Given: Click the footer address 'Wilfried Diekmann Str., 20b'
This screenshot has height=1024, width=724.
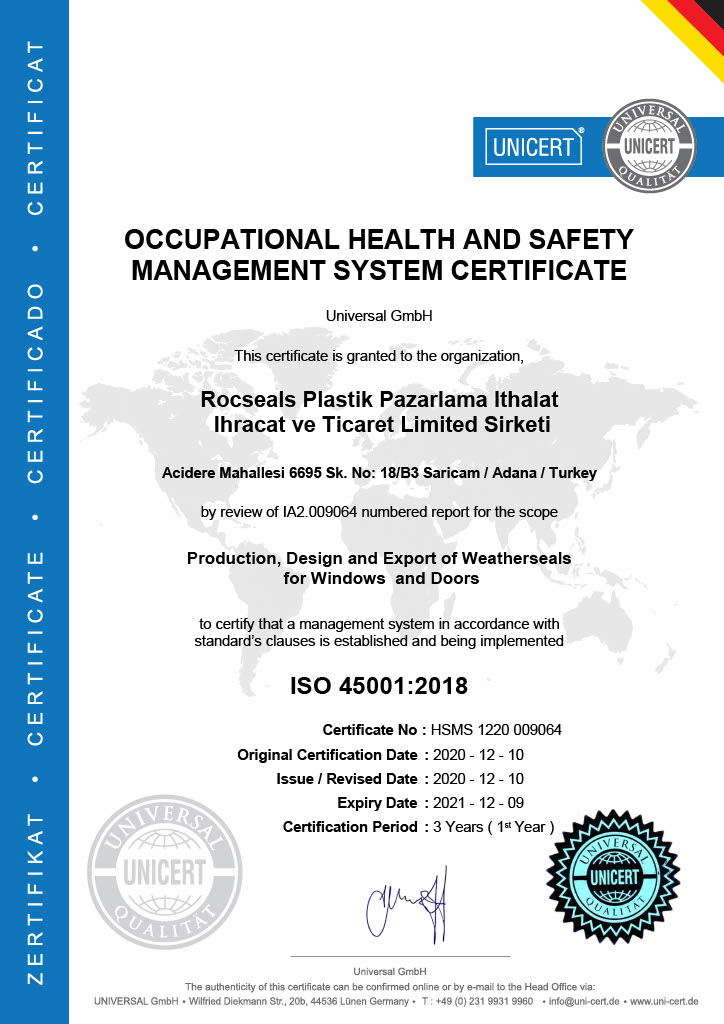Looking at the screenshot, I should point(247,1001).
